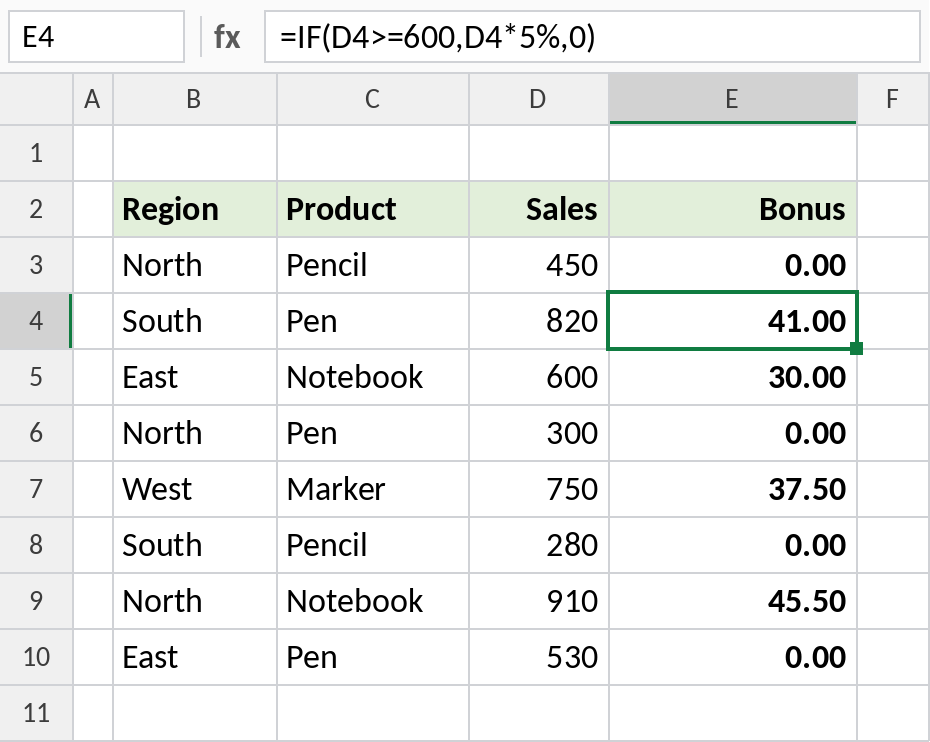Click the Bonus cell showing 37.50
Image resolution: width=930 pixels, height=742 pixels.
pyautogui.click(x=733, y=489)
